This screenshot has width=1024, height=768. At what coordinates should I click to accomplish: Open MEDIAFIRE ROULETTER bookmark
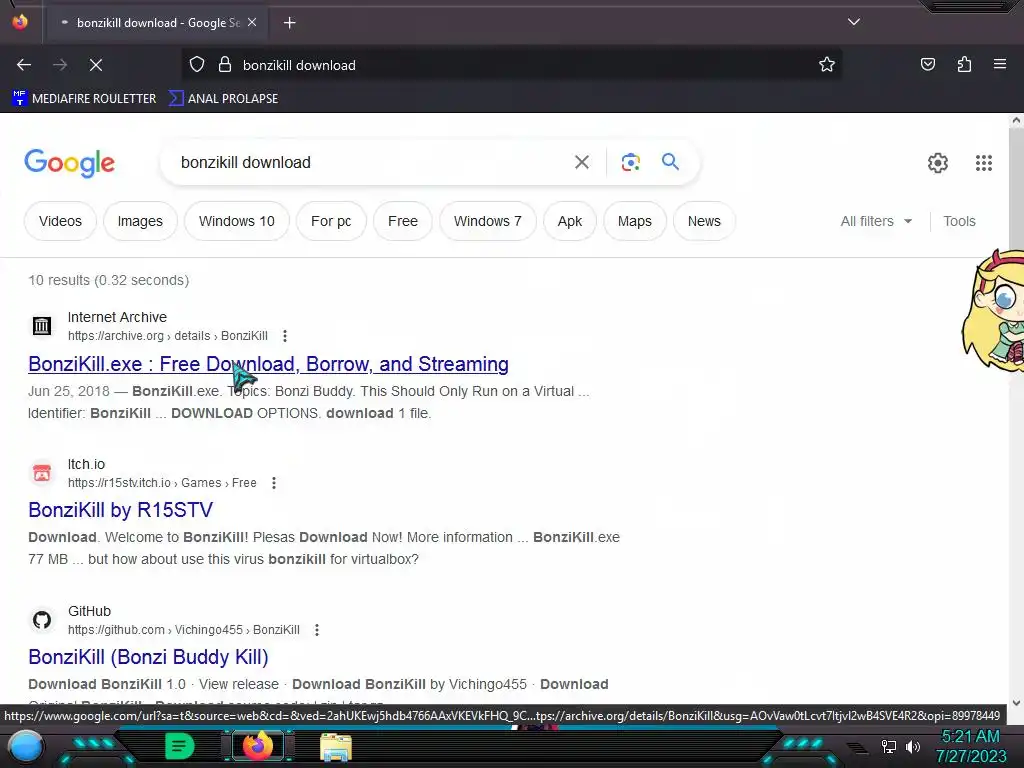(84, 99)
